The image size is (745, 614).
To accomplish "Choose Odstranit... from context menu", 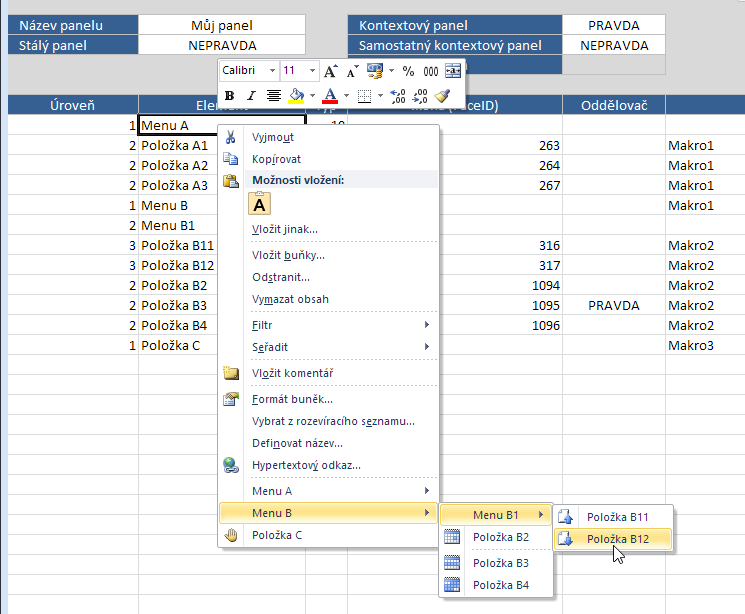I will pyautogui.click(x=328, y=277).
